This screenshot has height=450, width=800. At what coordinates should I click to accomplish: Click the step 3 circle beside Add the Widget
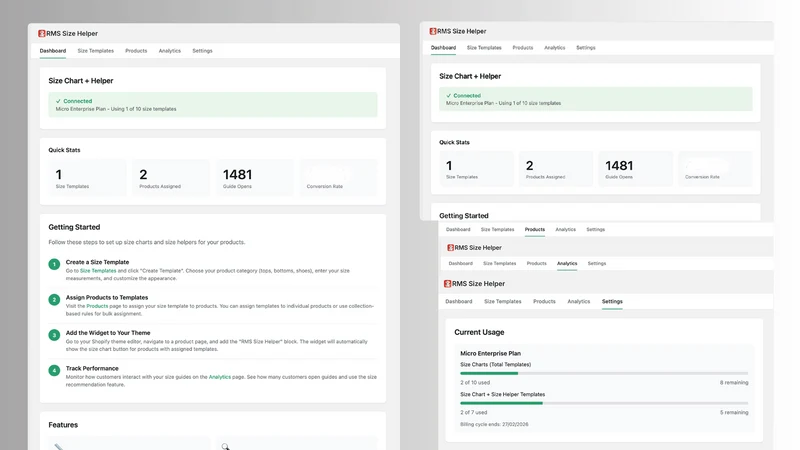pyautogui.click(x=54, y=335)
